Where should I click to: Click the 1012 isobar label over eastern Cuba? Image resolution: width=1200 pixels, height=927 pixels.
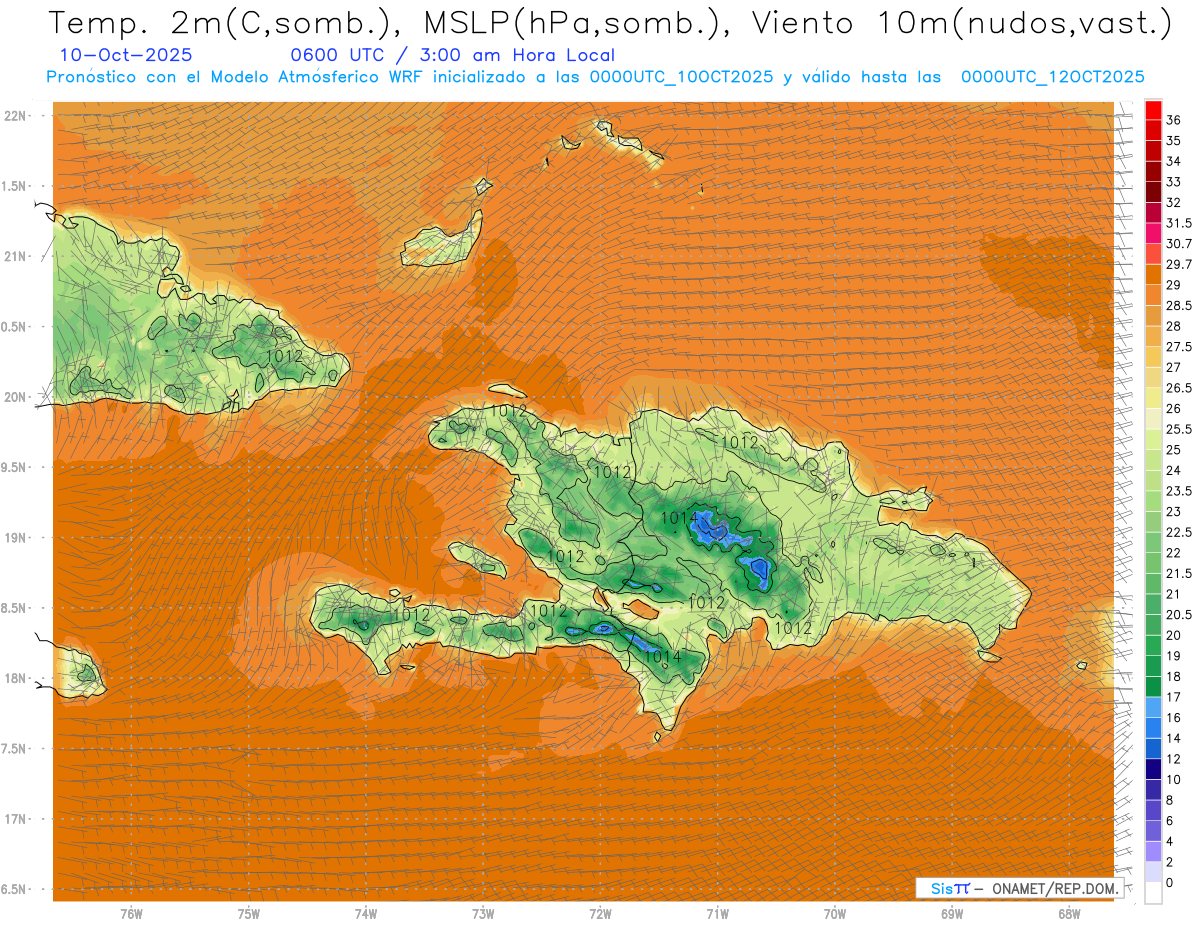point(285,355)
